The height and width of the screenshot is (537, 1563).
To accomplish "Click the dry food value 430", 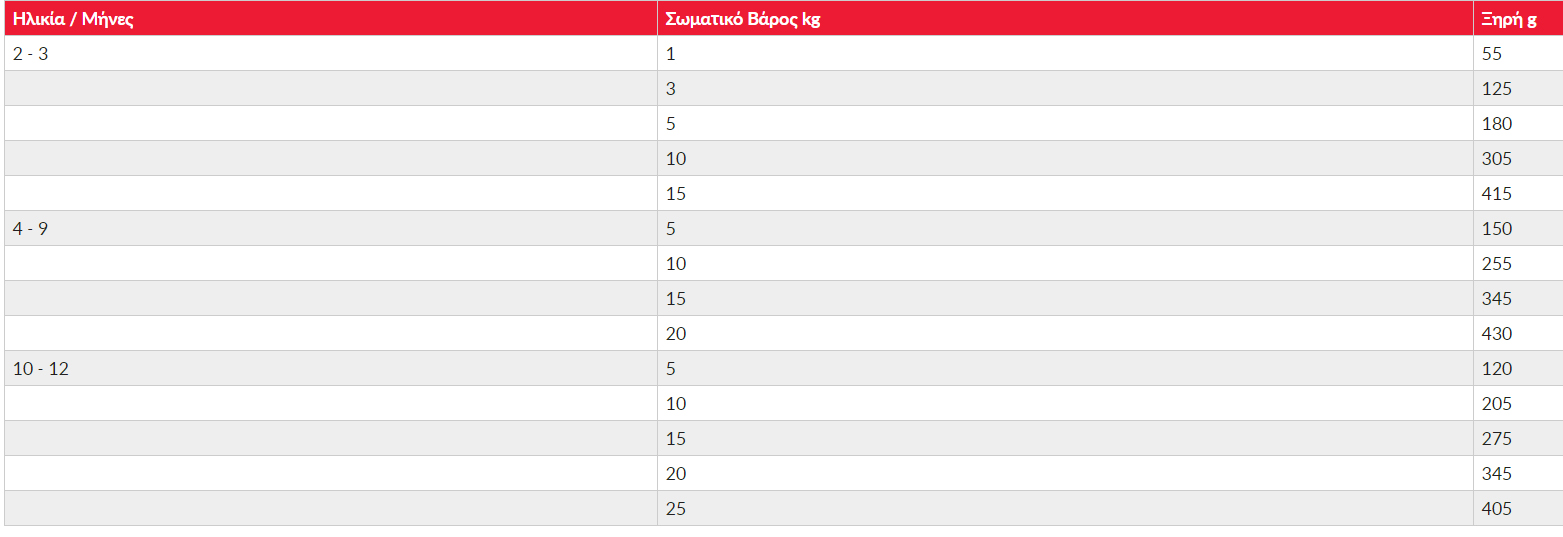I will pos(1517,334).
